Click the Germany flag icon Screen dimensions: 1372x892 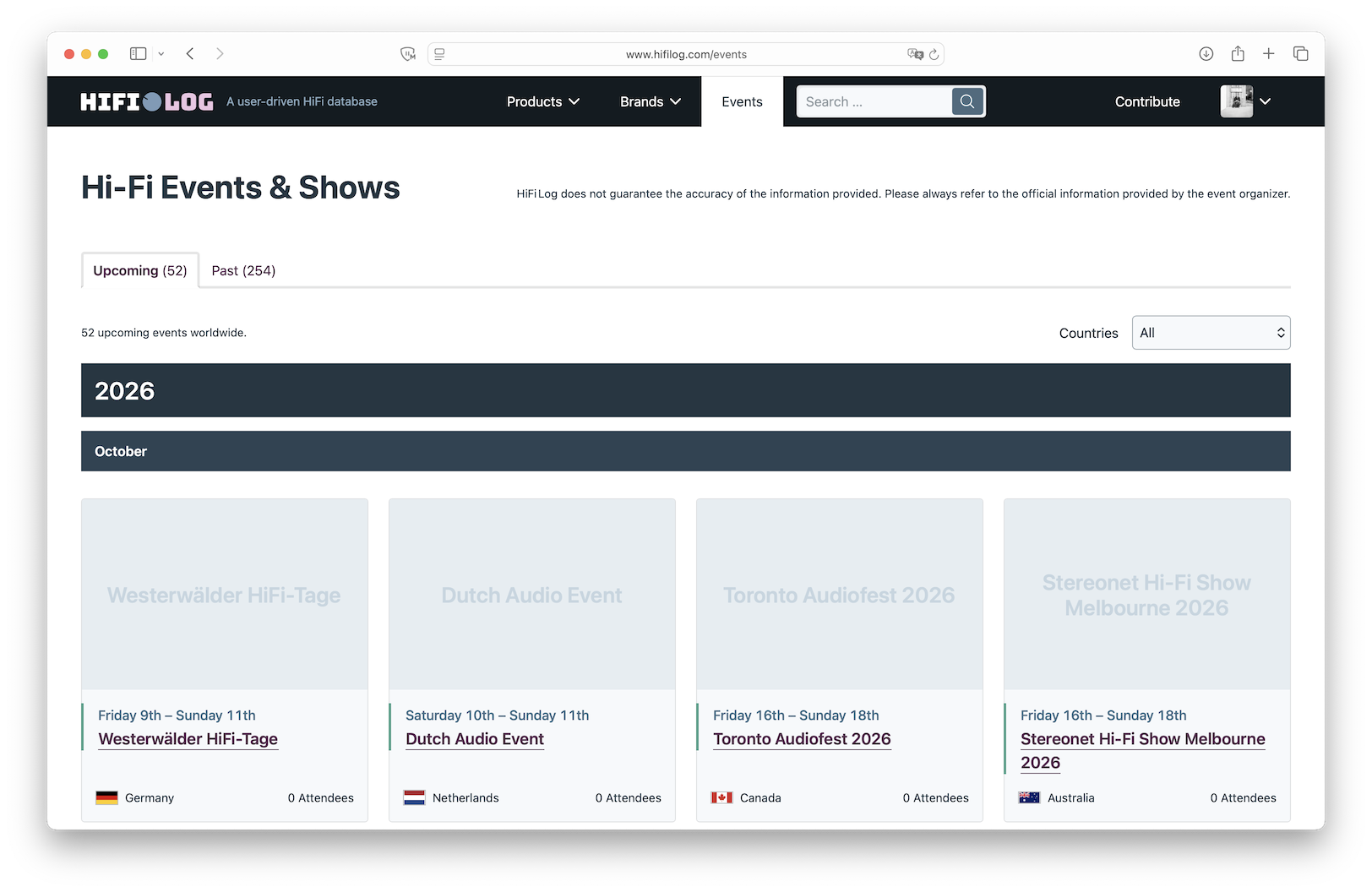tap(106, 797)
